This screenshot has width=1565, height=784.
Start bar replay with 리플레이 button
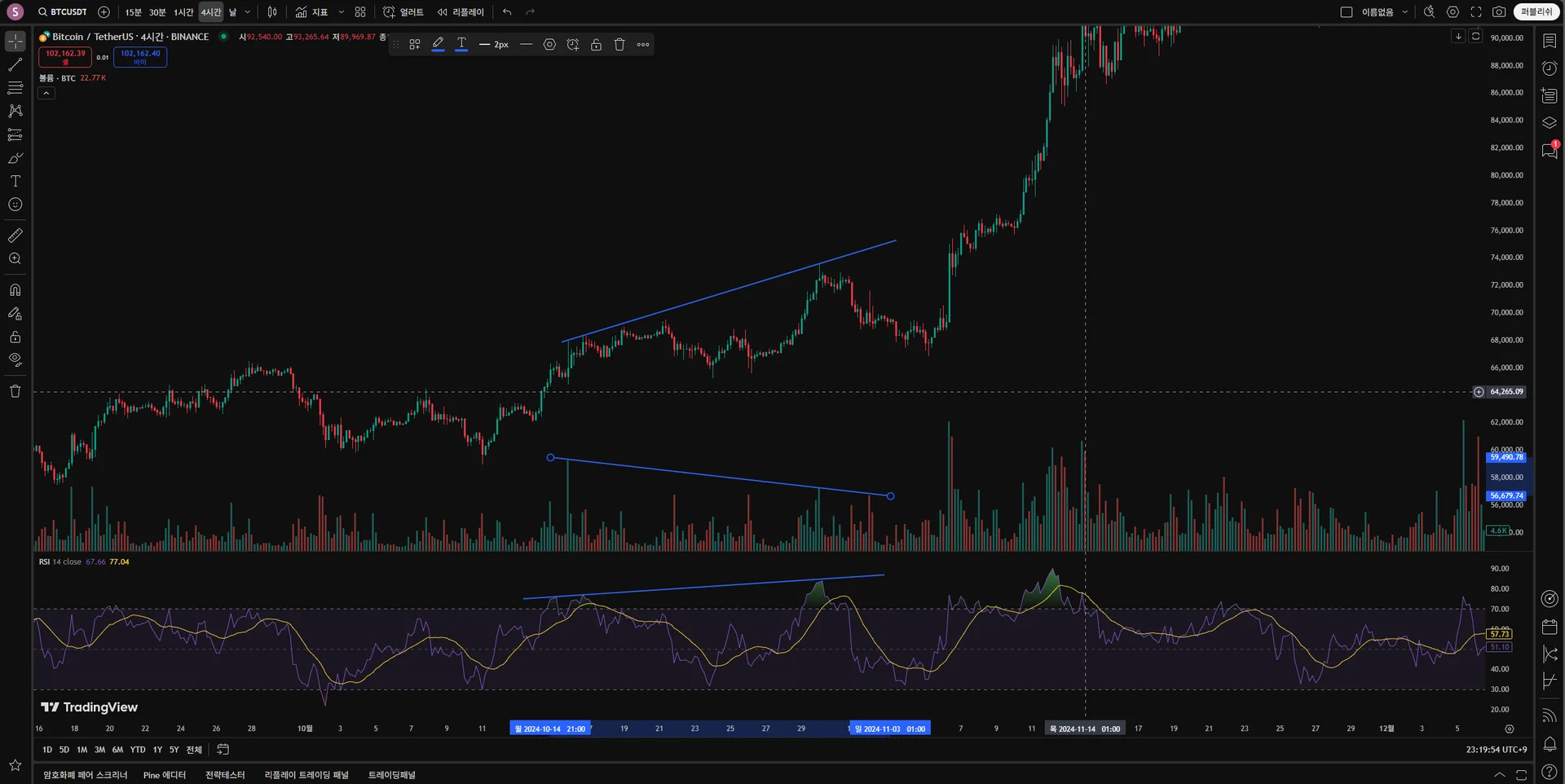[x=461, y=12]
